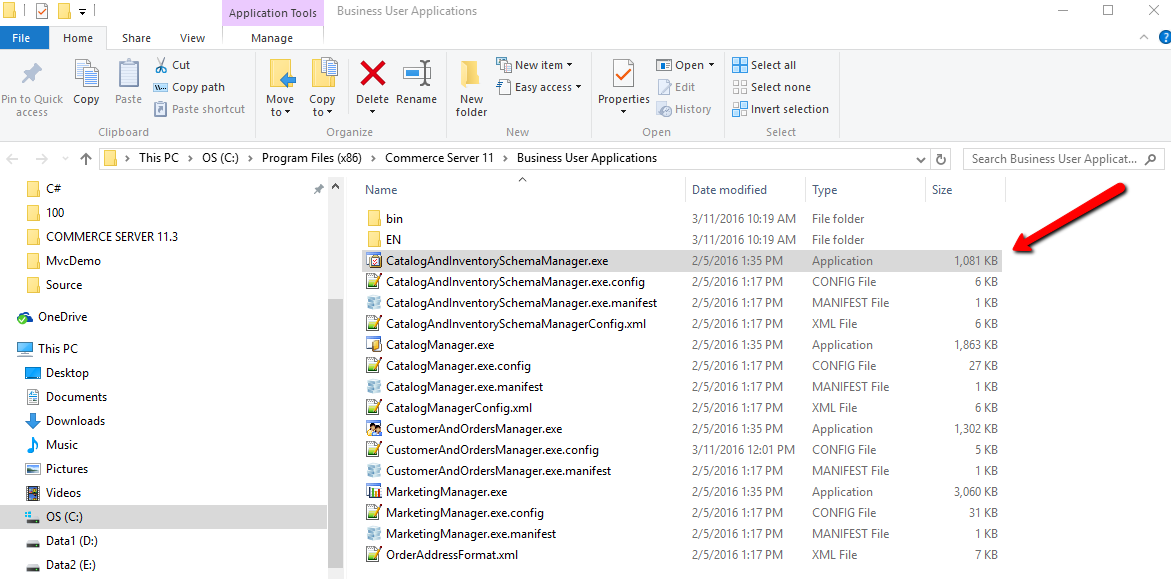
Task: Switch to the Home ribbon tab
Action: [78, 38]
